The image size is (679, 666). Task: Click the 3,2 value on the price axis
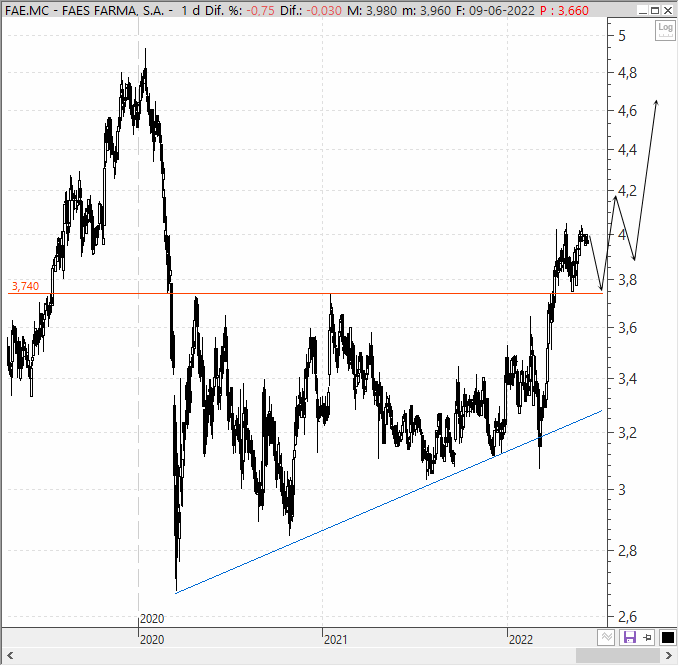tap(627, 432)
